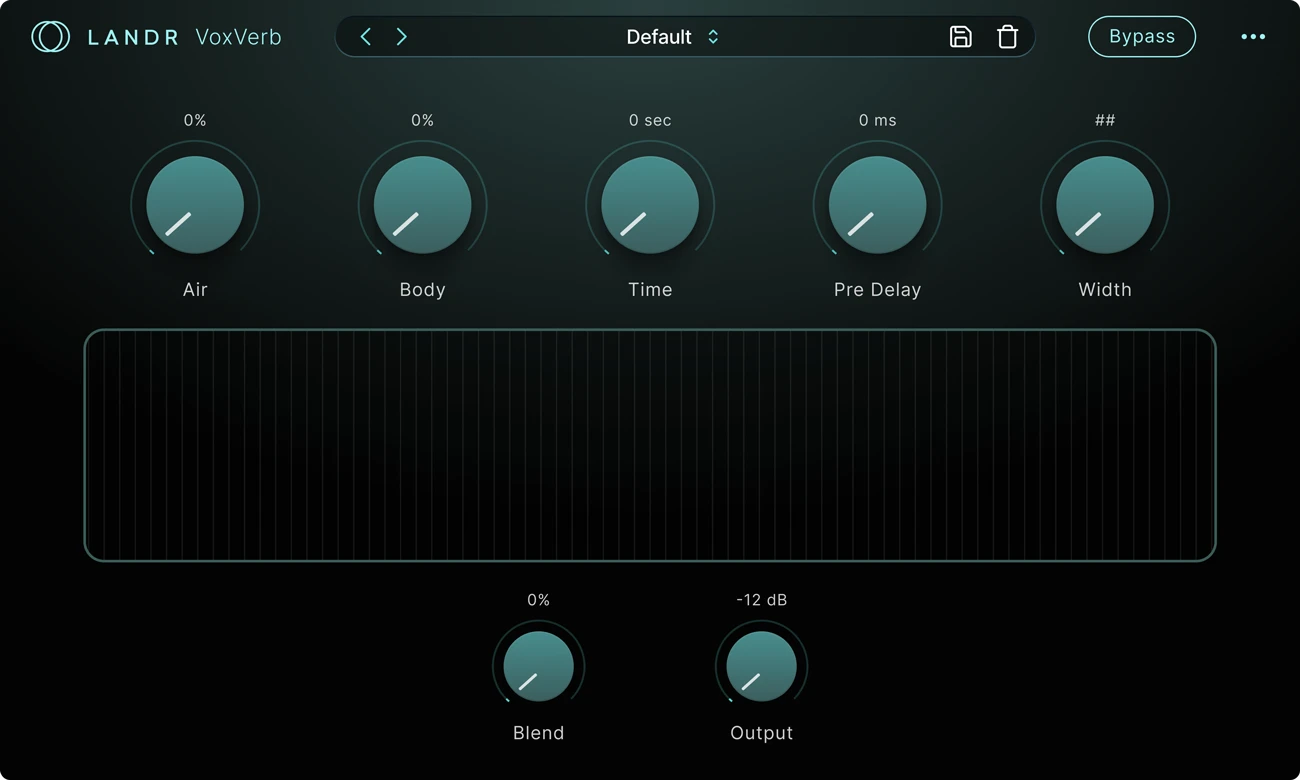Click the Blend knob
Viewport: 1300px width, 780px height.
click(x=538, y=666)
